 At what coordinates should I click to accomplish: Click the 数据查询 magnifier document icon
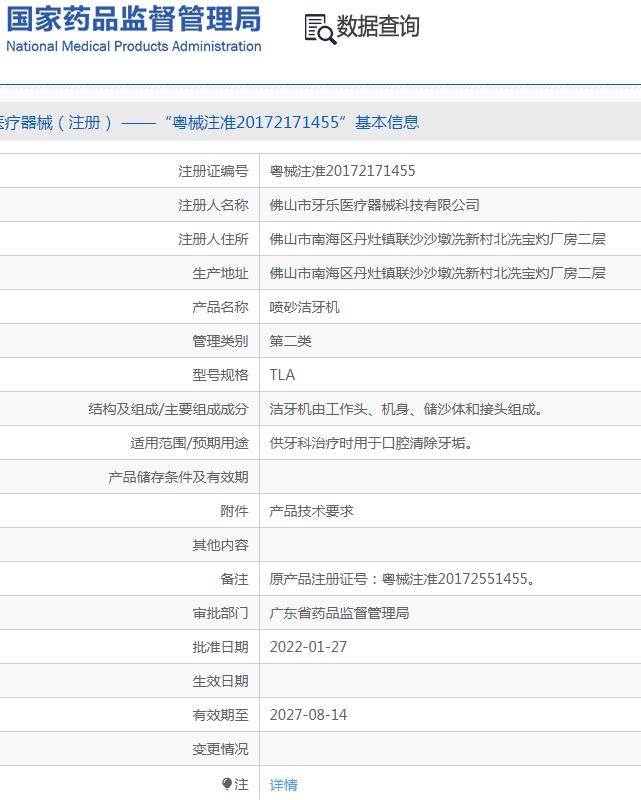[x=320, y=29]
